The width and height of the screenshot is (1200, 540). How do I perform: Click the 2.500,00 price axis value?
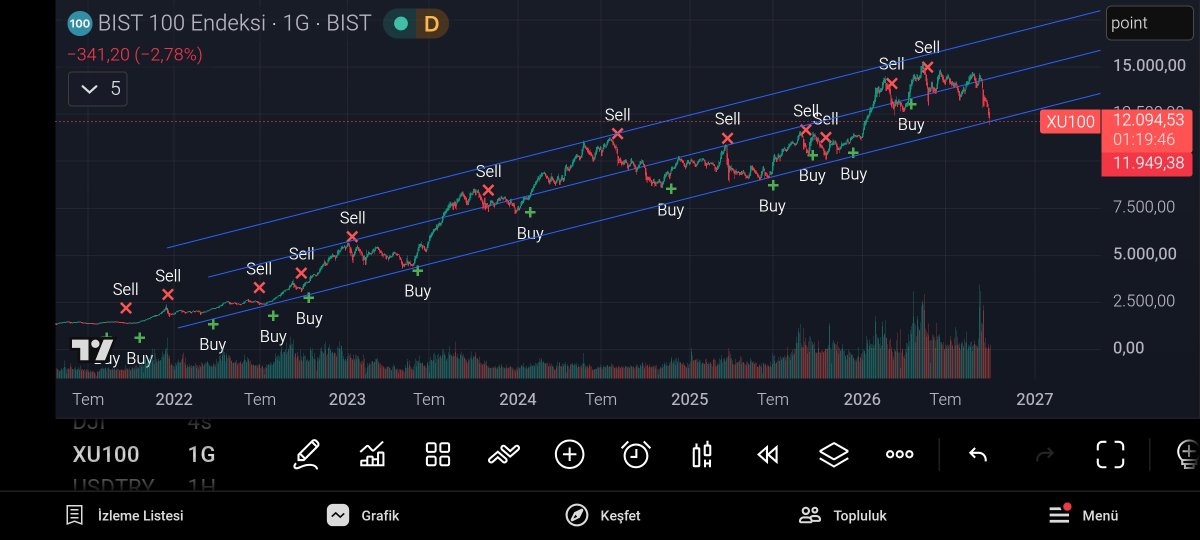pos(1145,301)
